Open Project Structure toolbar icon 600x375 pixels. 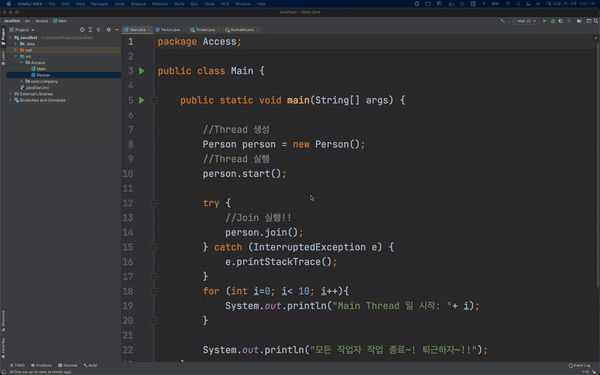click(x=579, y=21)
